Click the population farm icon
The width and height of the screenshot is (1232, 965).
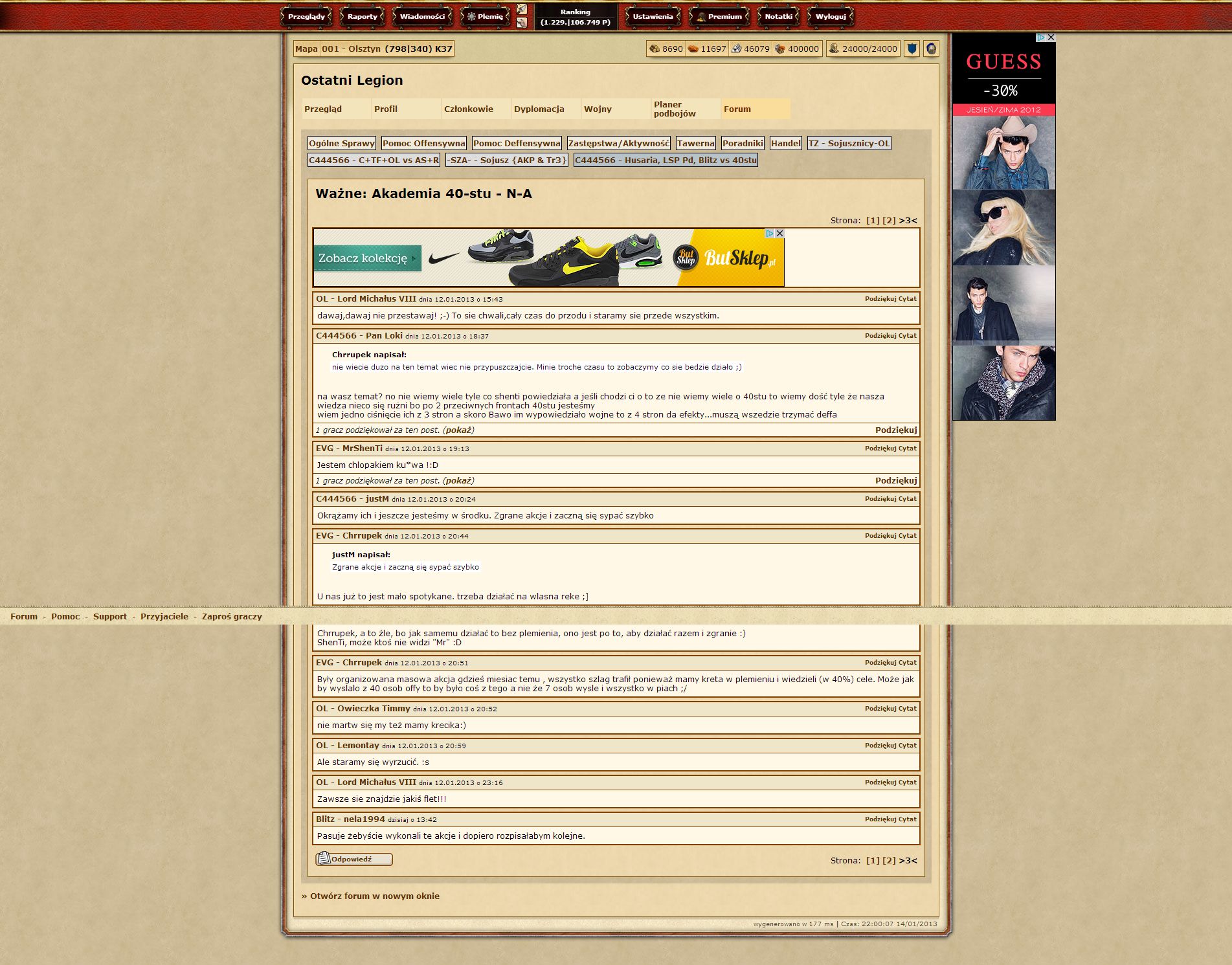[x=834, y=49]
